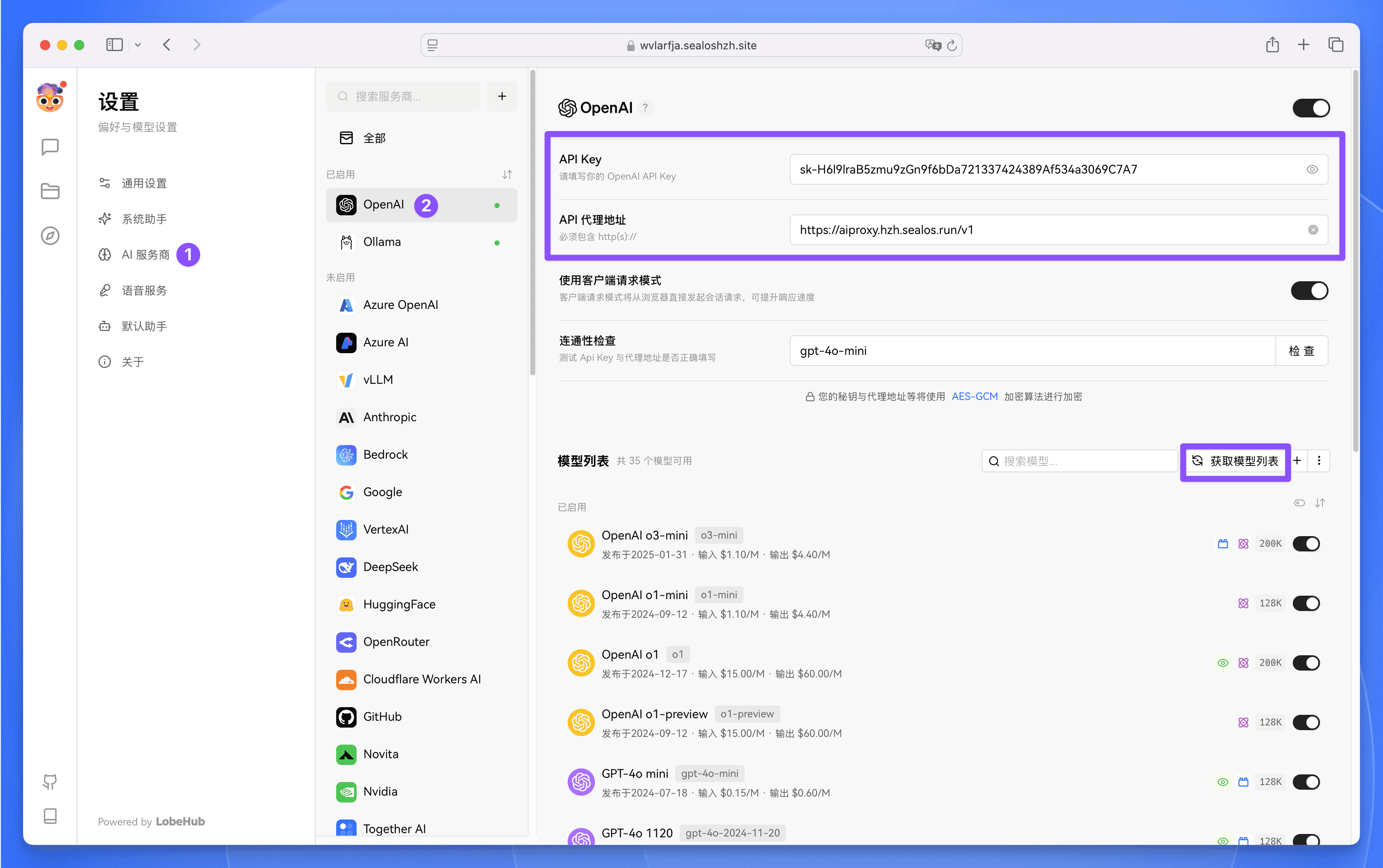Expand the sort options beside 已启用 providers

pyautogui.click(x=507, y=174)
